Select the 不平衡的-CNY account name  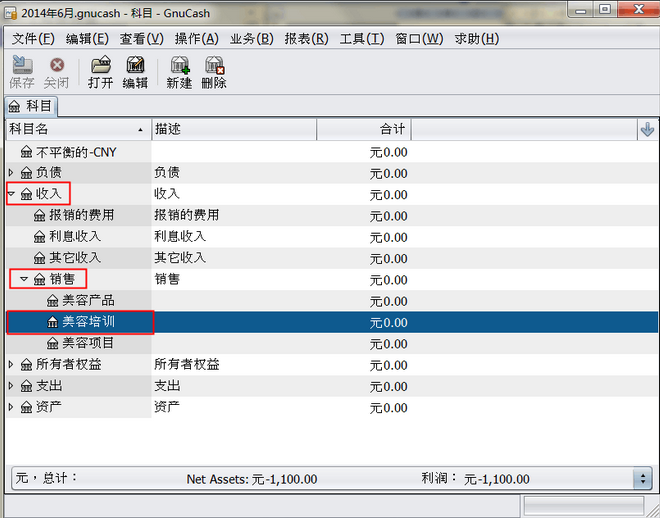coord(76,152)
